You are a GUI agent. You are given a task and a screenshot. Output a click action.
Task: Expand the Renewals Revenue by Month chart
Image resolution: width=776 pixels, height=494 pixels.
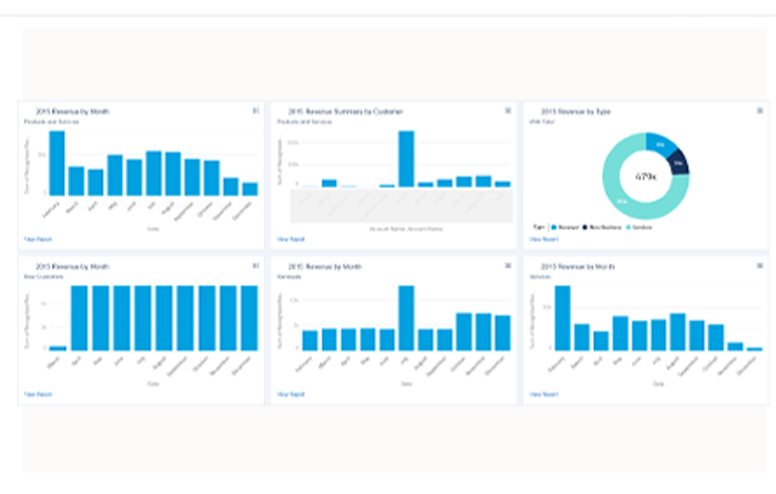[508, 266]
